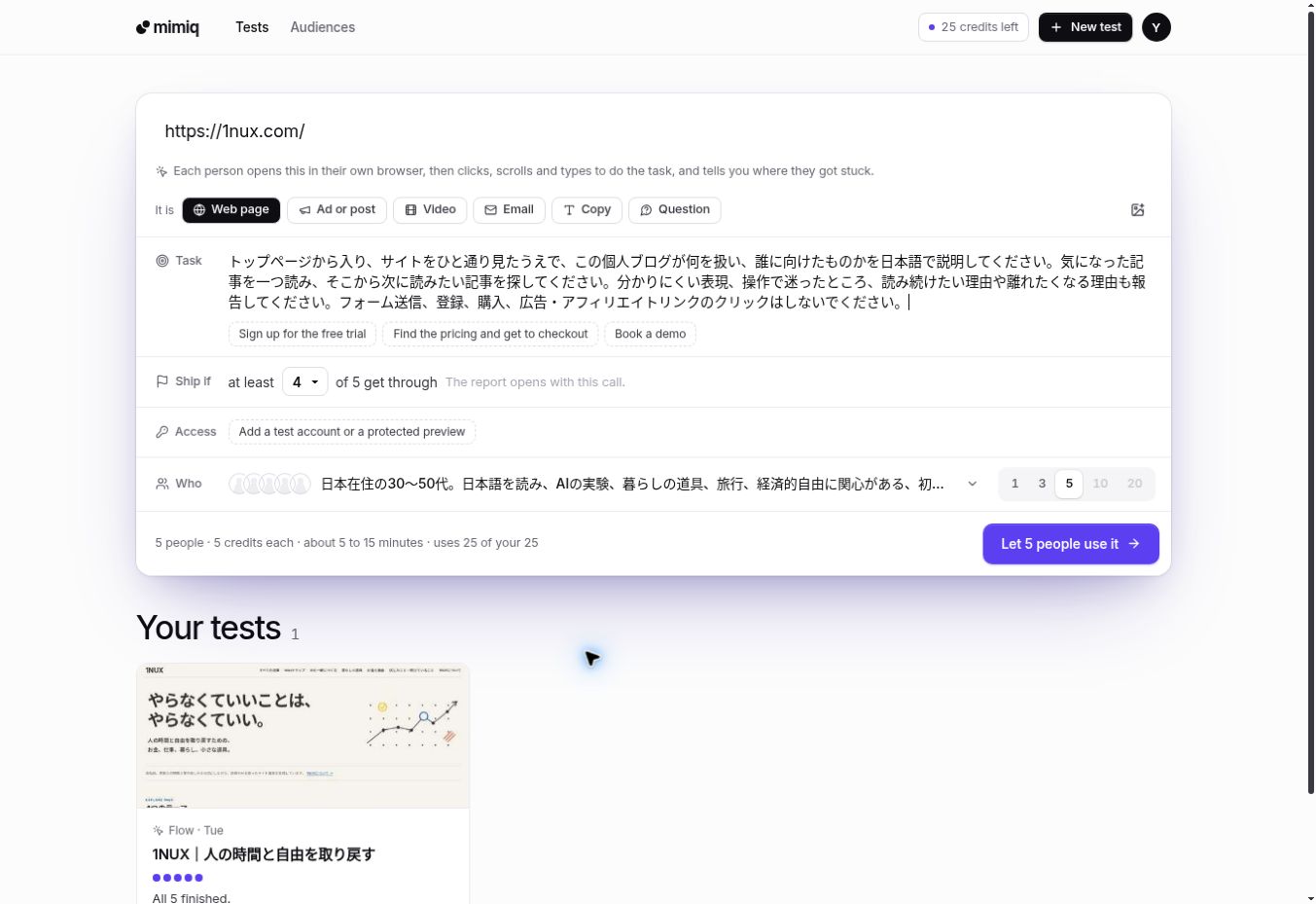Click 'Add a test account or a protected preview'
This screenshot has width=1316, height=904.
352,432
